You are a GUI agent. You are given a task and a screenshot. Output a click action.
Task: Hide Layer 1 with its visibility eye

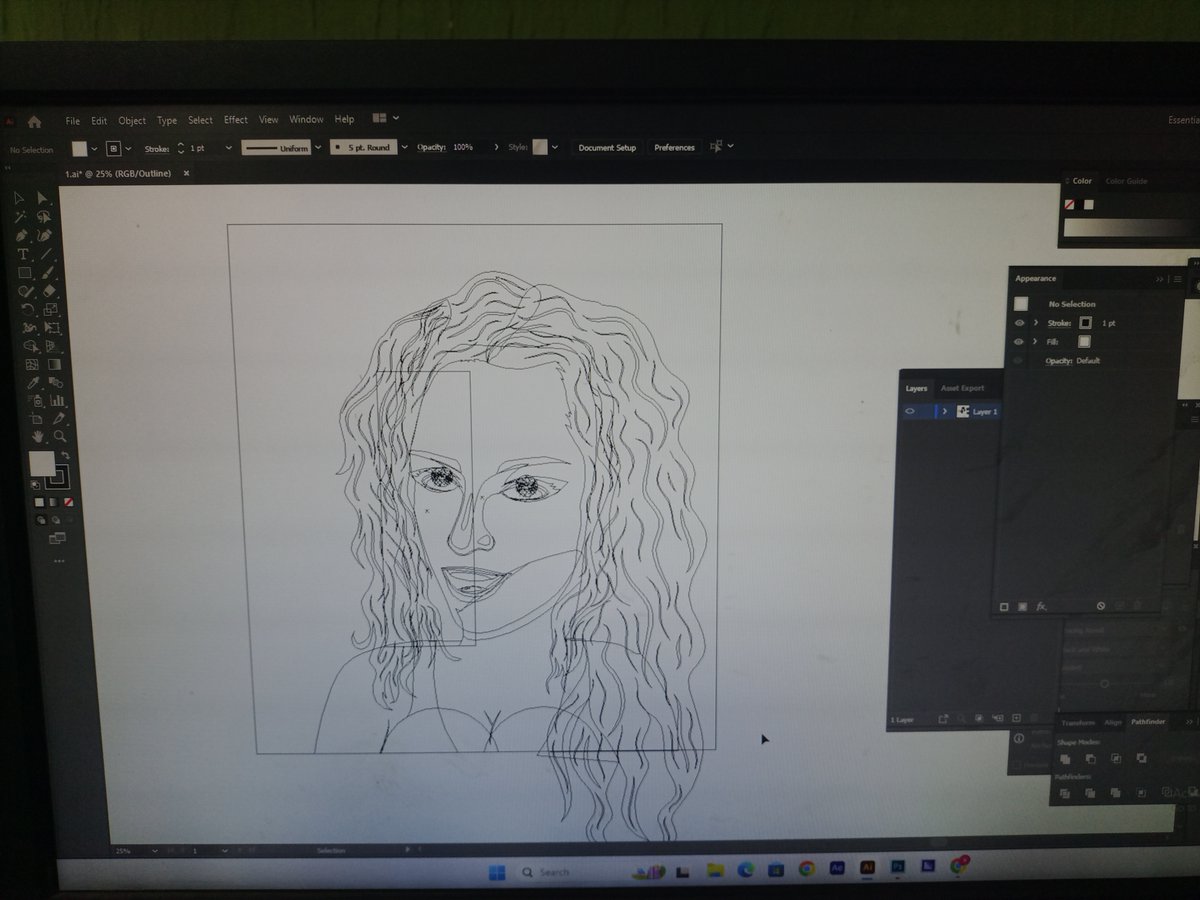point(909,411)
